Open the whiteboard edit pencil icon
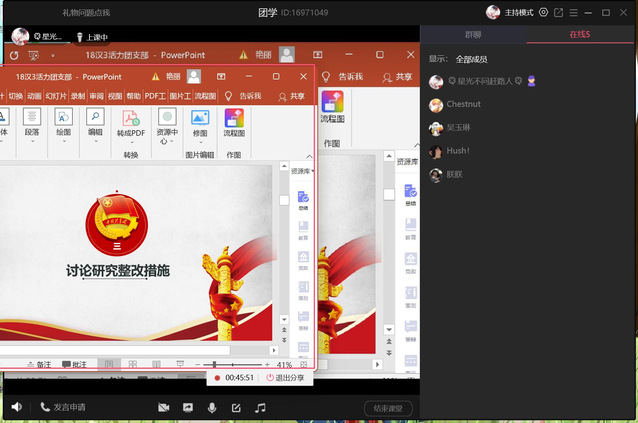Screen dimensions: 638x423 coord(236,408)
